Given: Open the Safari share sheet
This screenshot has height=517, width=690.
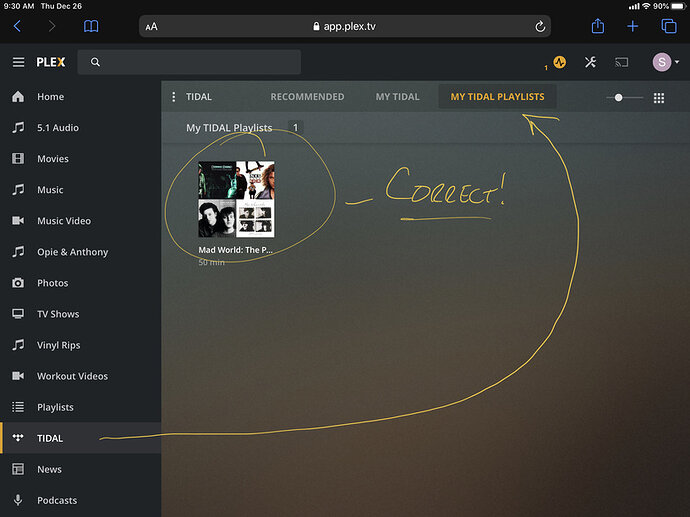Looking at the screenshot, I should [x=598, y=26].
